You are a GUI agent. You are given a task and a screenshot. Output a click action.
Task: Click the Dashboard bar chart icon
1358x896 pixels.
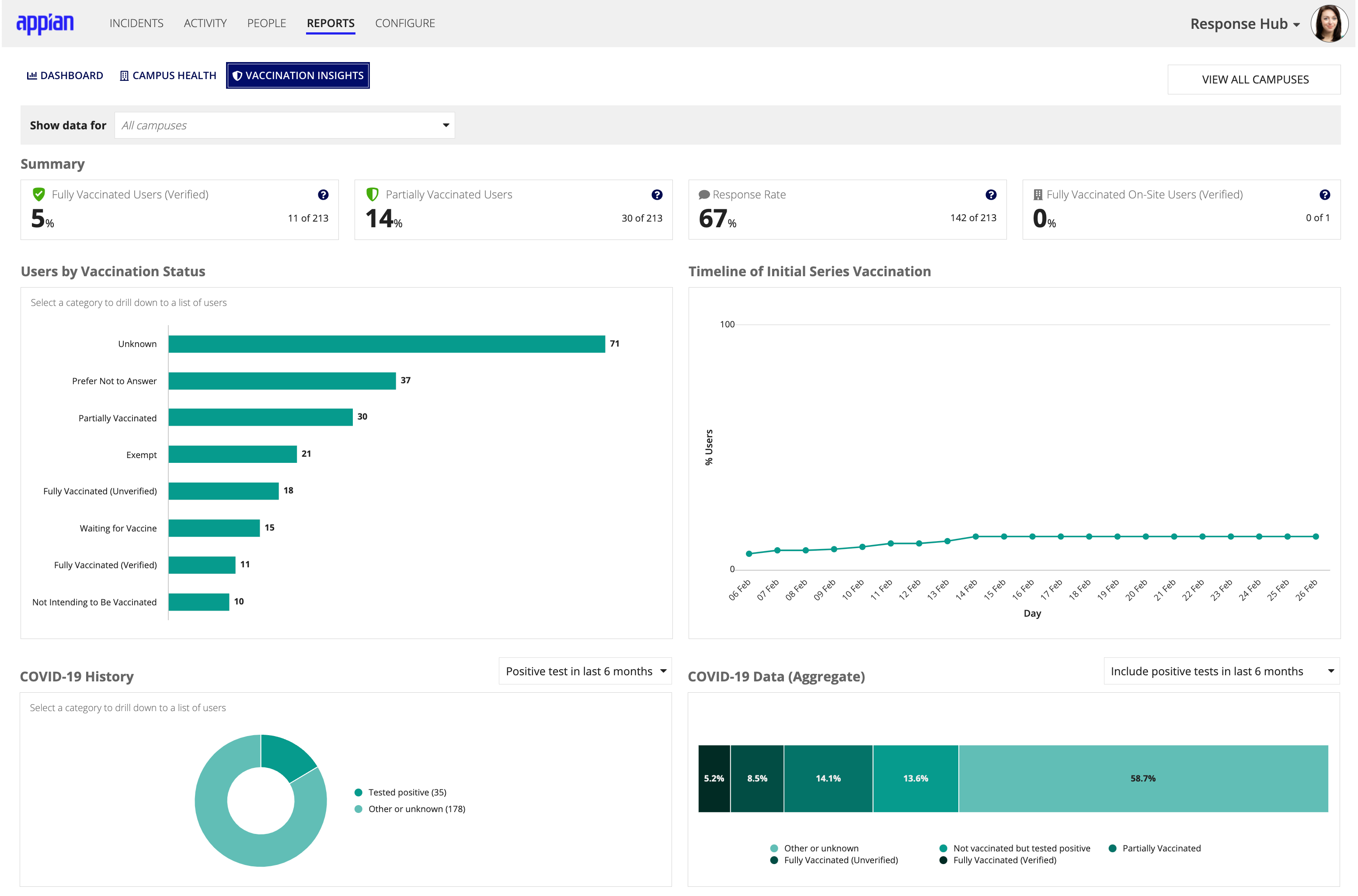click(32, 76)
